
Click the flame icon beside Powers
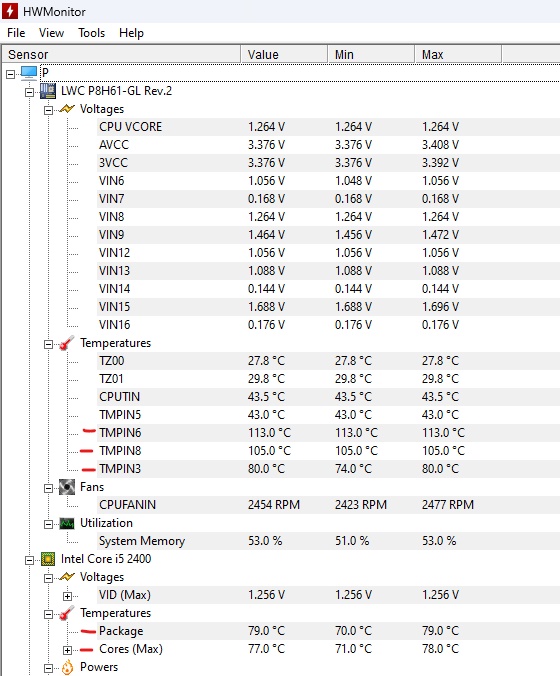coord(67,667)
